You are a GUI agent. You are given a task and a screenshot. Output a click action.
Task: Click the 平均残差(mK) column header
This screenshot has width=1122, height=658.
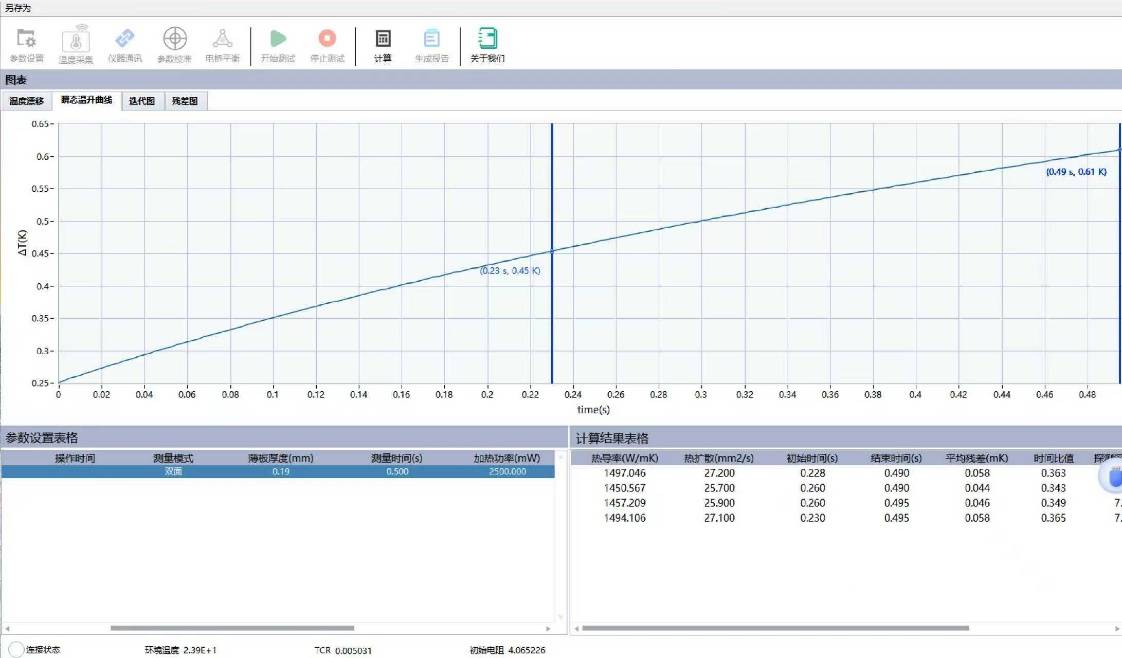pos(977,458)
